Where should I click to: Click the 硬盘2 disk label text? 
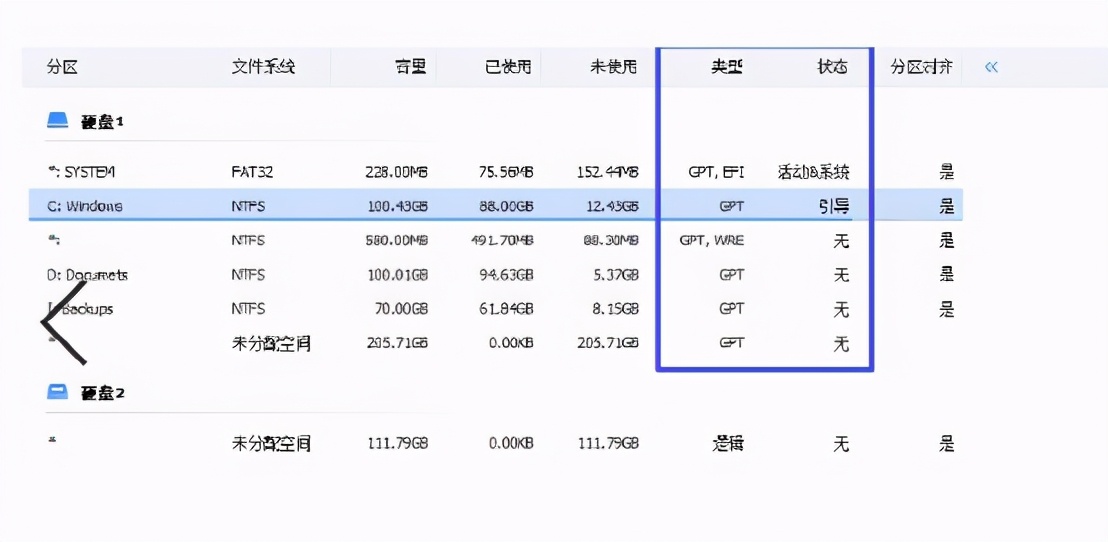coord(102,393)
